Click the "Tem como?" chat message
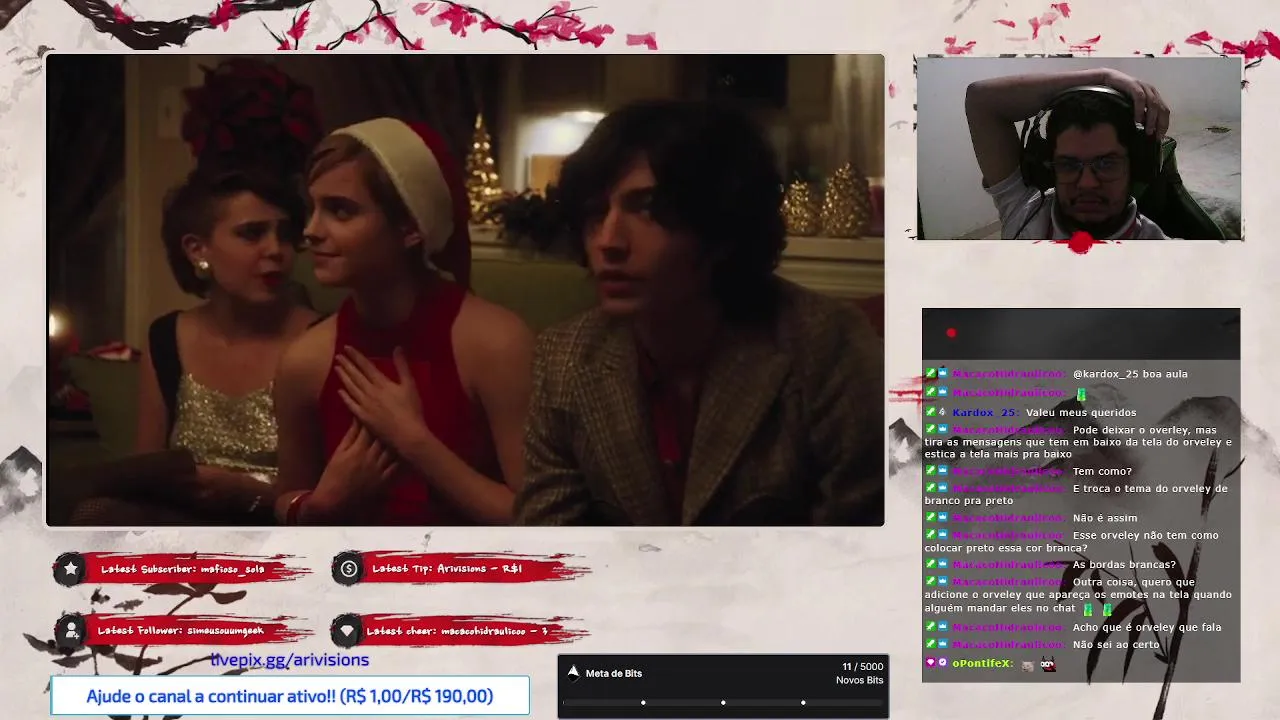The width and height of the screenshot is (1280, 720). point(1102,471)
